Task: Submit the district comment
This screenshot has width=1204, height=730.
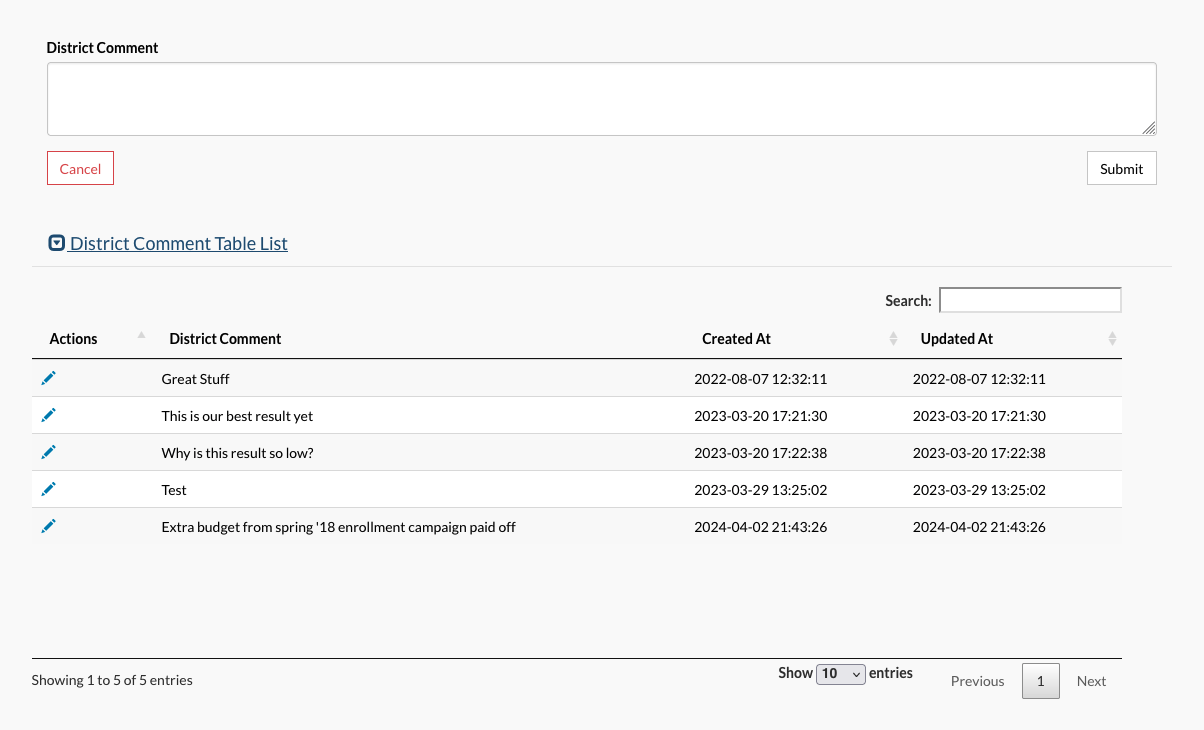Action: click(x=1121, y=168)
